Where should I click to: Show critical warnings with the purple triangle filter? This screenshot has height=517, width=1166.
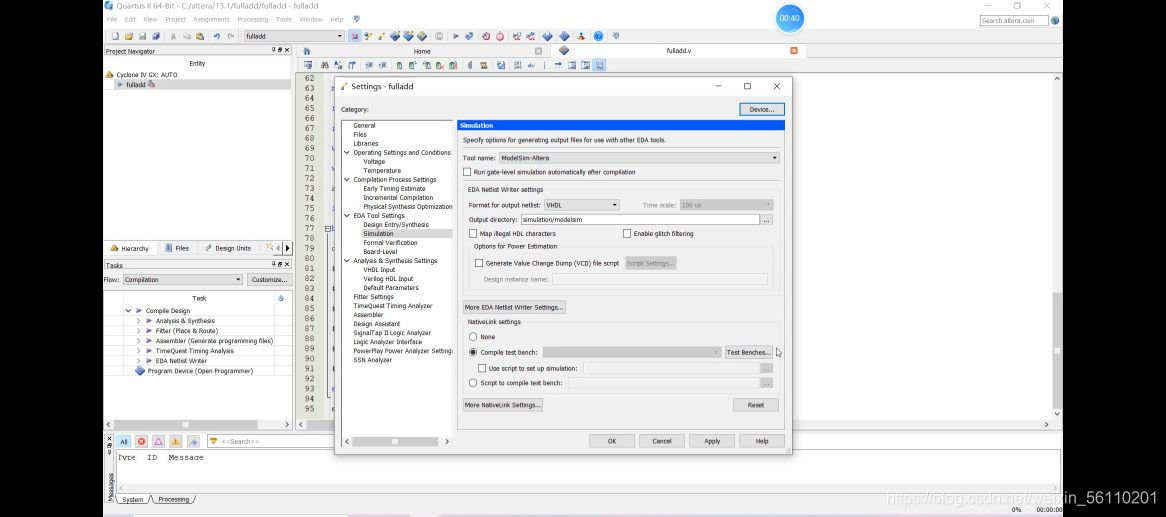click(158, 441)
